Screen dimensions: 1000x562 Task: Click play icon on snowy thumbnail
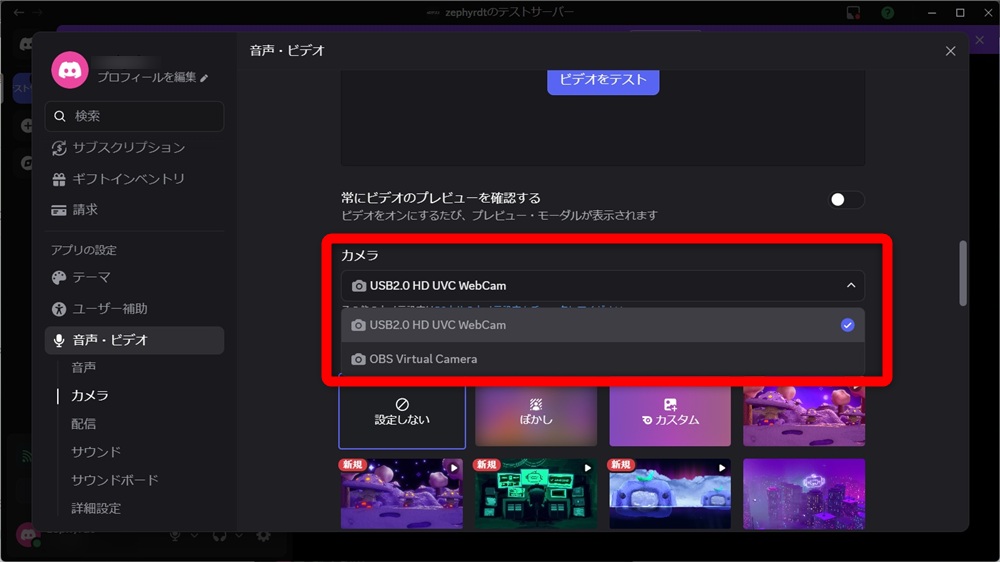[x=721, y=468]
